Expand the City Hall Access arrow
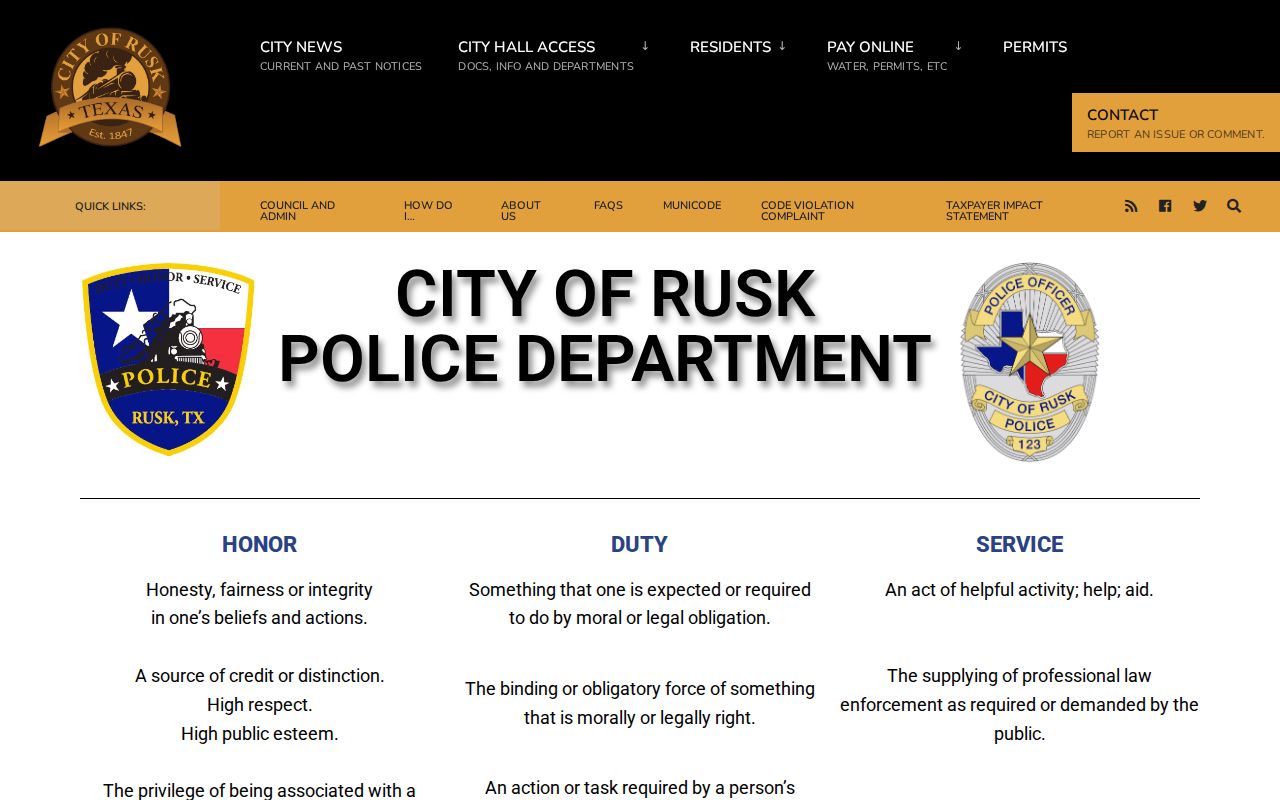This screenshot has height=800, width=1280. tap(645, 46)
